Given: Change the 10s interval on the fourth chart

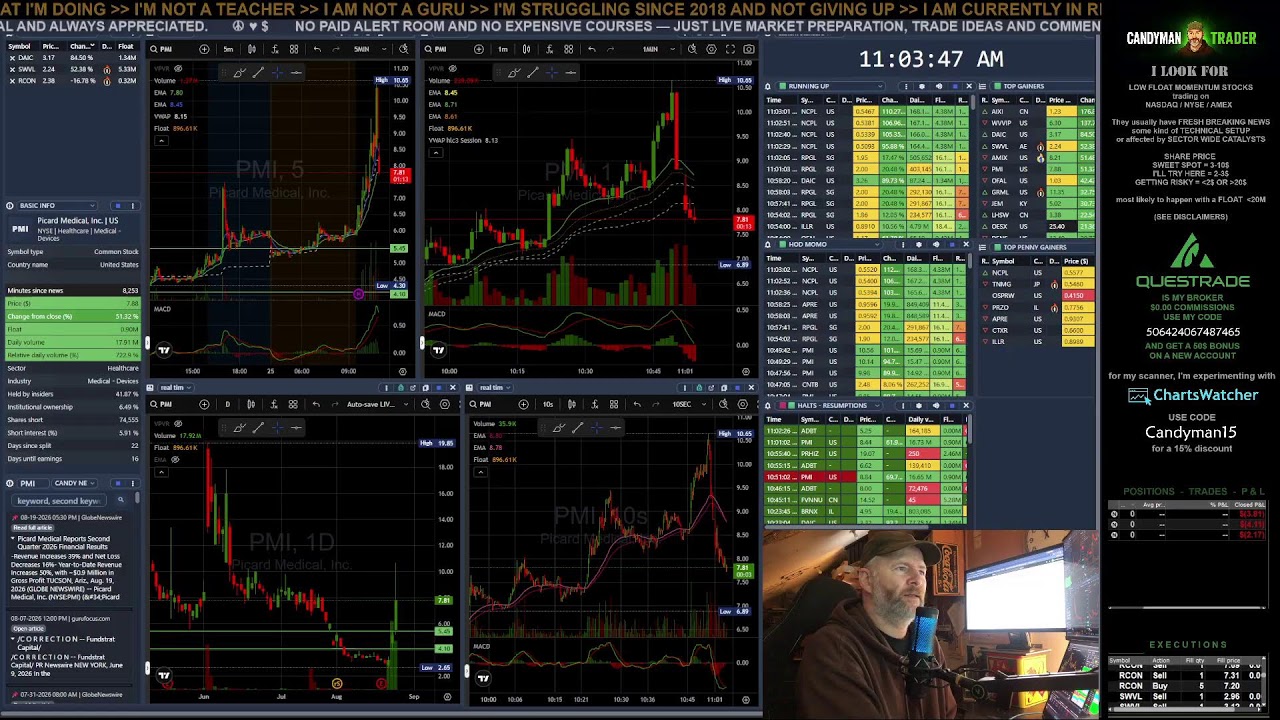Looking at the screenshot, I should coord(548,404).
